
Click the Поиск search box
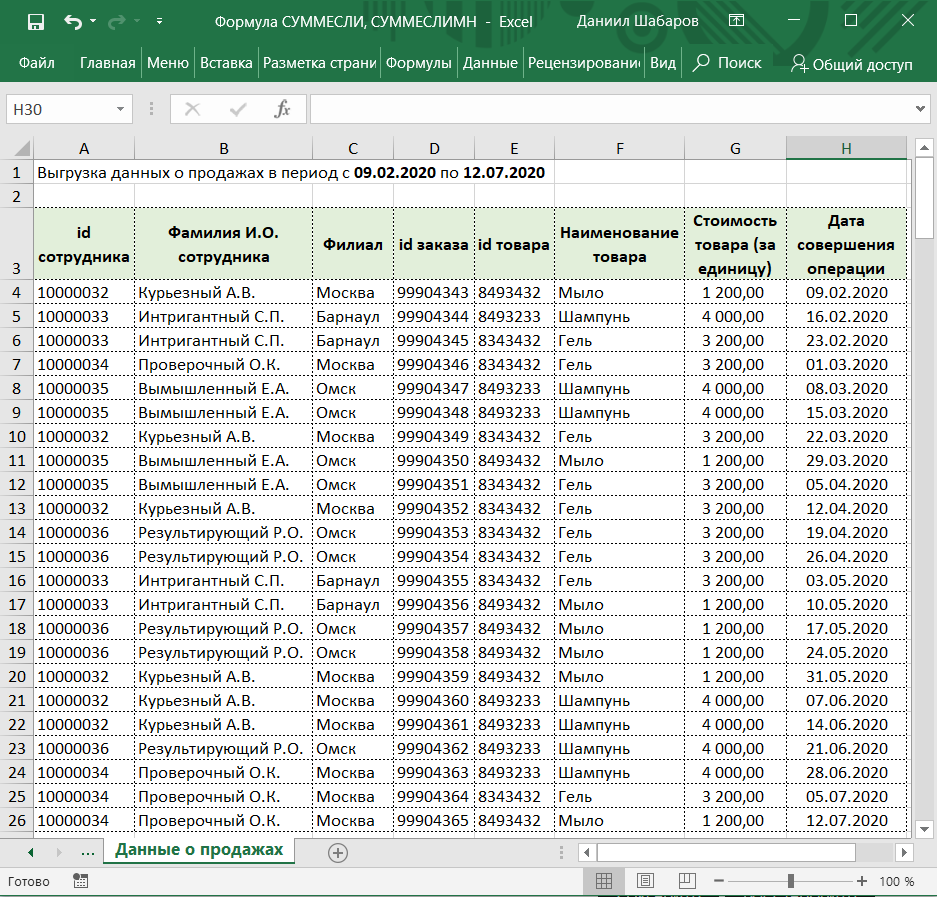[727, 63]
